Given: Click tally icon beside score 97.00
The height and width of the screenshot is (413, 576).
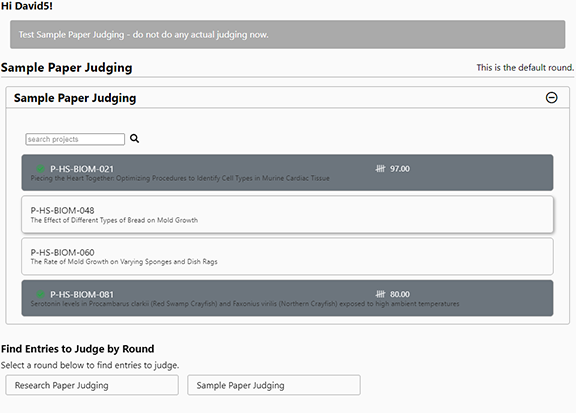Looking at the screenshot, I should coord(380,169).
